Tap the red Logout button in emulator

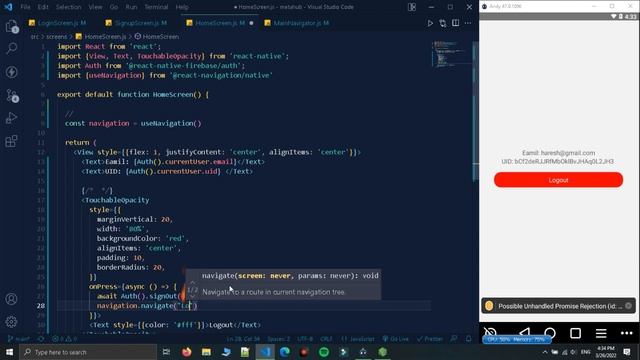558,180
